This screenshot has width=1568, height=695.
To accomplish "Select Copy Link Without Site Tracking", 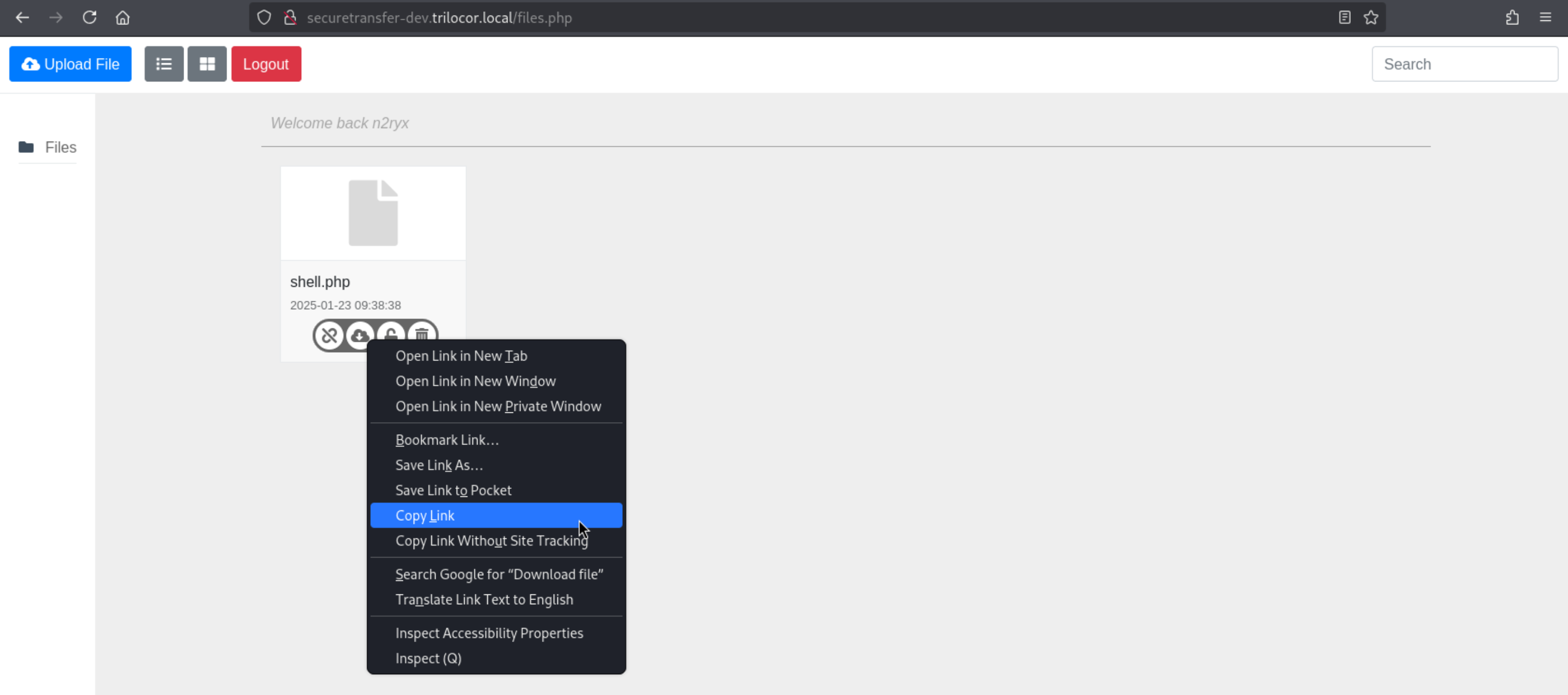I will tap(496, 541).
